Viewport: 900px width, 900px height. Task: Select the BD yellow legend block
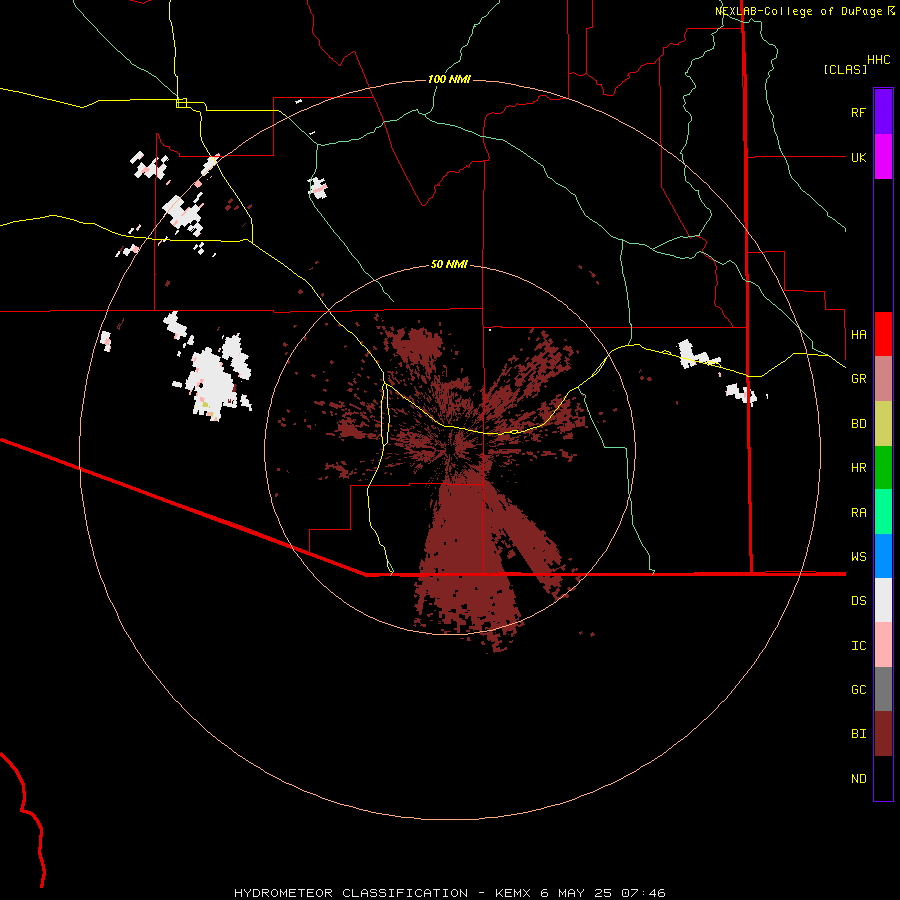(x=883, y=424)
